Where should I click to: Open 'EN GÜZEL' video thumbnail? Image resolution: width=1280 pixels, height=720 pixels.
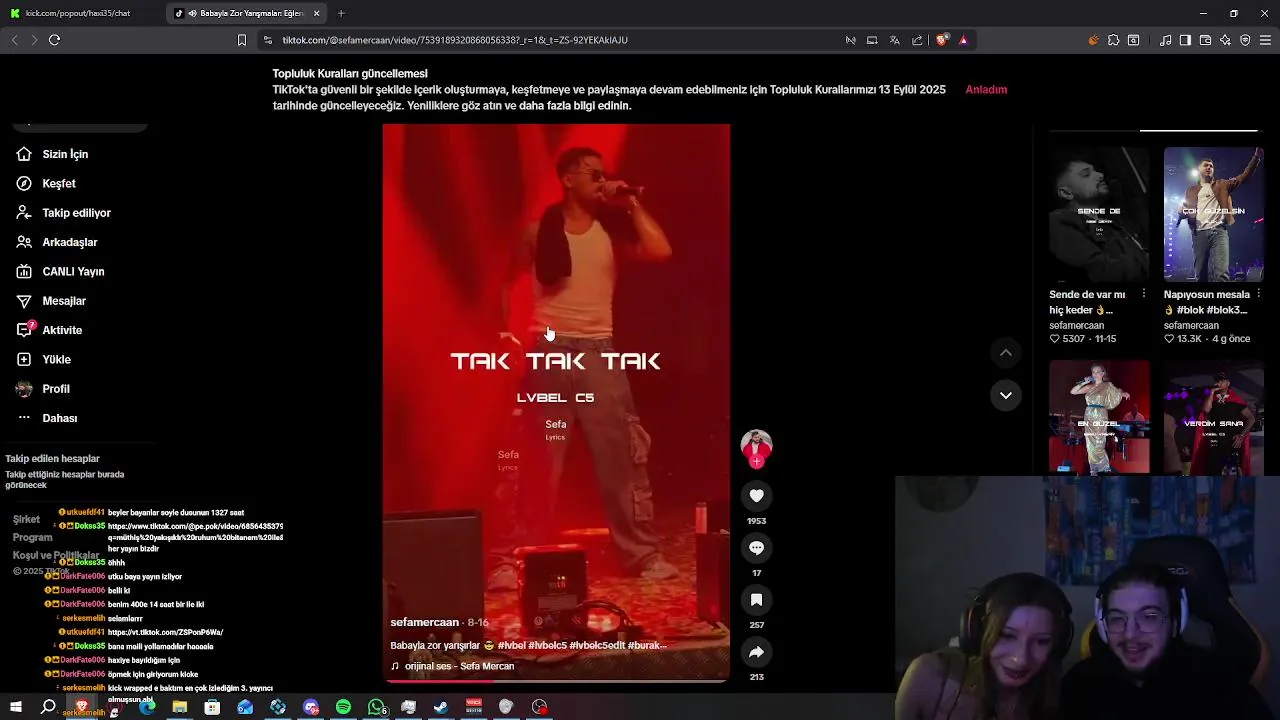coord(1099,417)
